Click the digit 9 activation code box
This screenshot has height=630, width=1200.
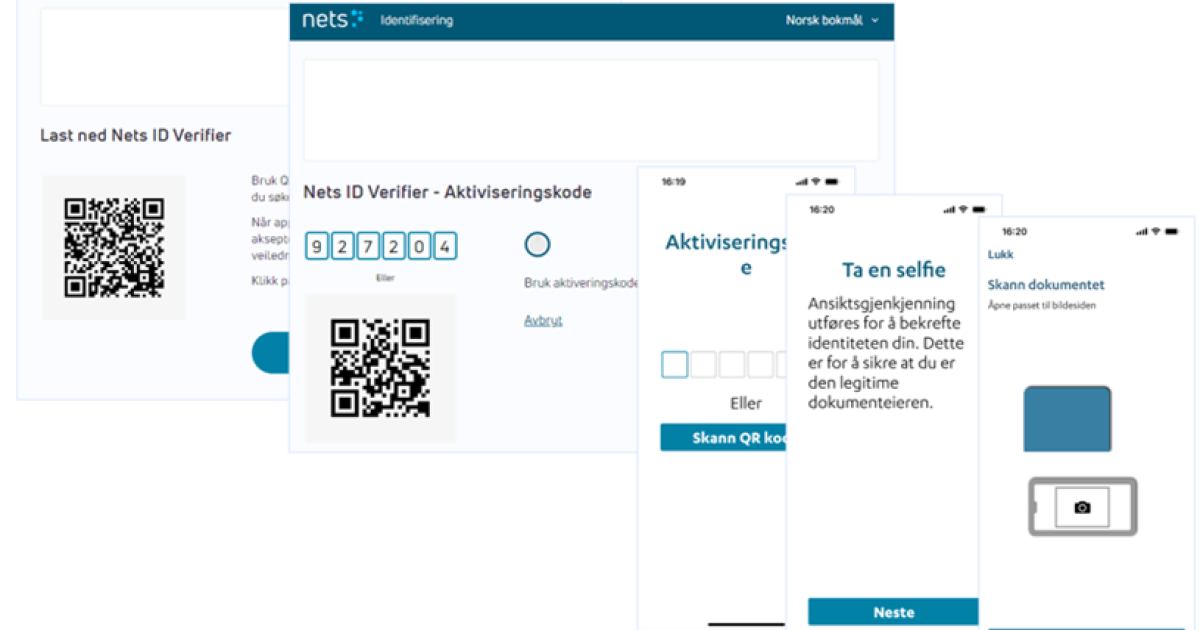point(316,244)
